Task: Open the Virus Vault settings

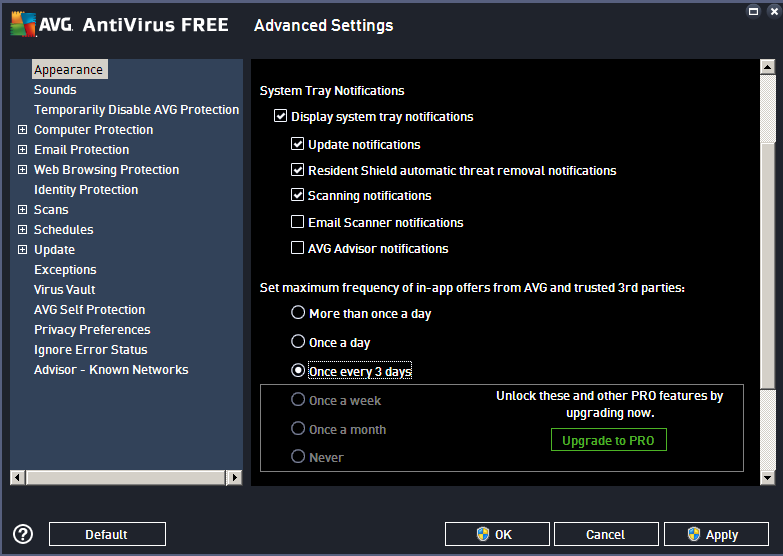Action: tap(65, 290)
